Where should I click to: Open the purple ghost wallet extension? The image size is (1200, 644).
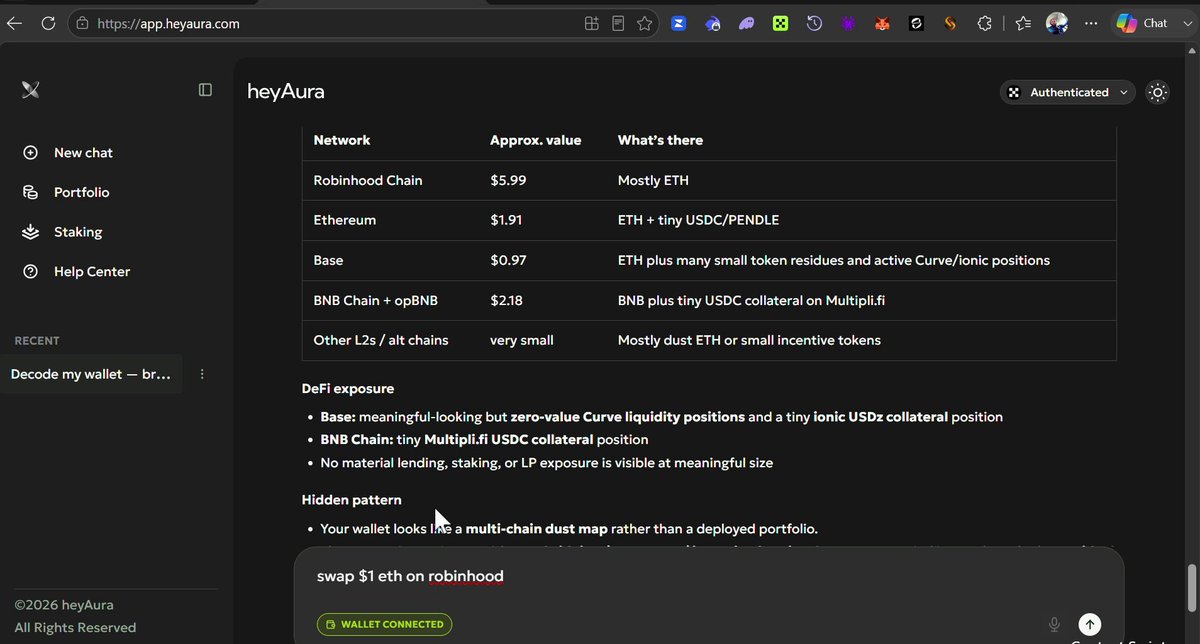[x=746, y=23]
